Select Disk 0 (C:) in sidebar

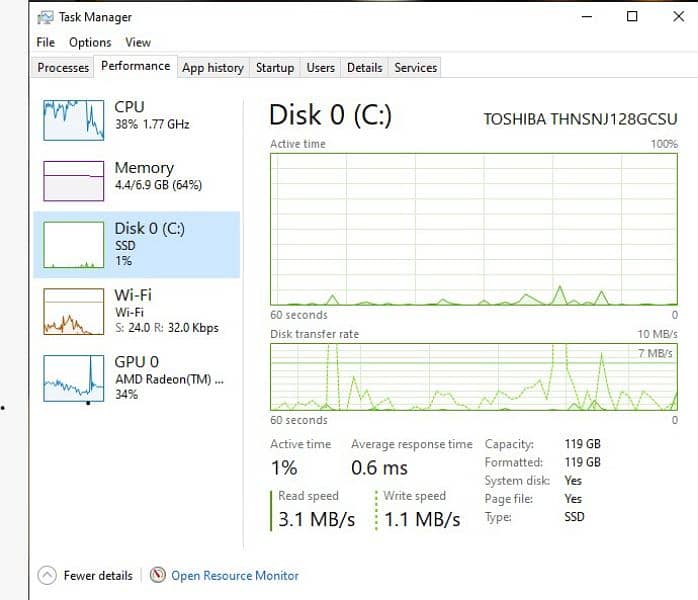[137, 244]
